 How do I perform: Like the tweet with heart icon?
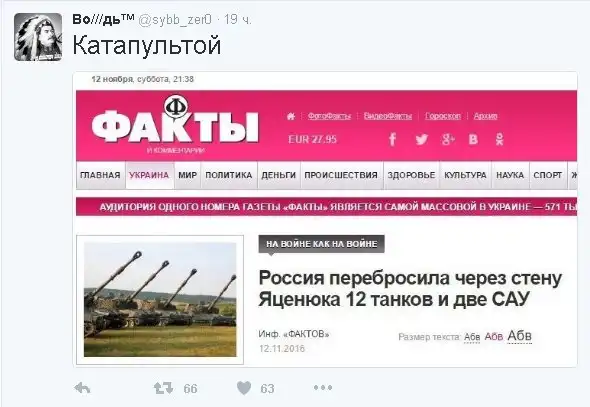click(244, 388)
